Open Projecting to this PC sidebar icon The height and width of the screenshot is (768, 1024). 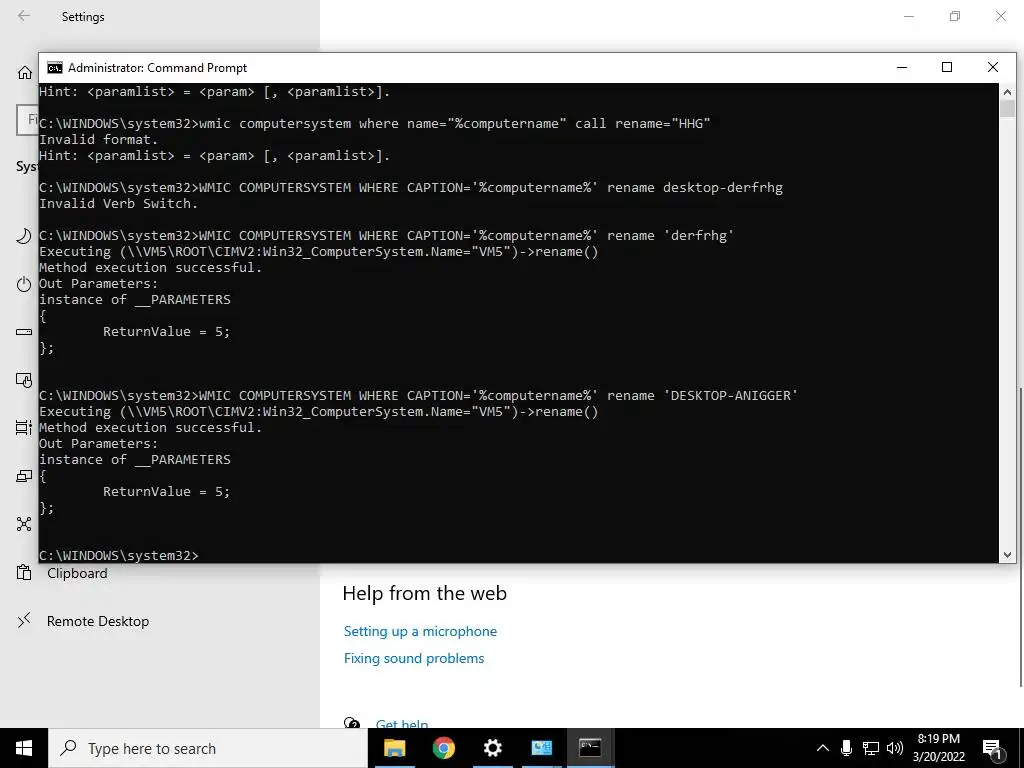[24, 476]
